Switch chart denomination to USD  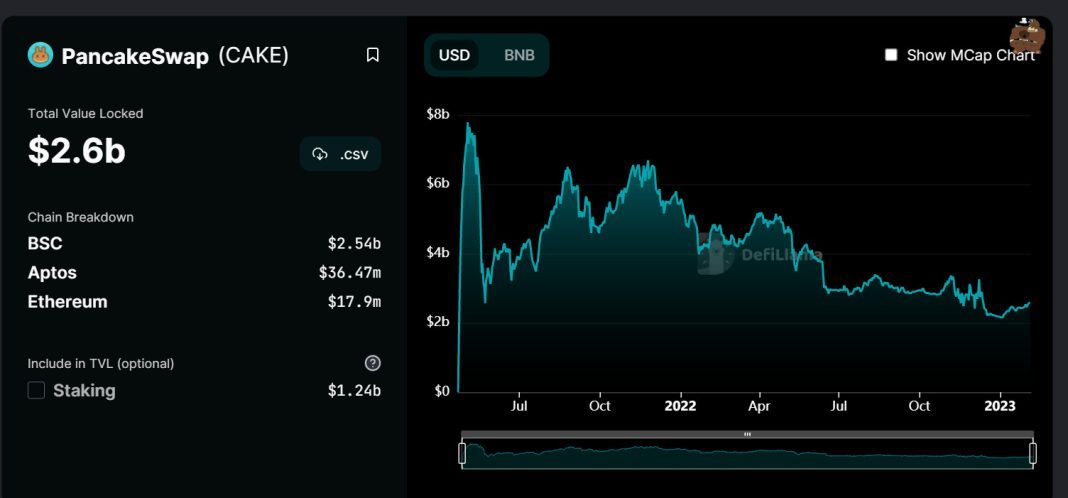click(454, 55)
